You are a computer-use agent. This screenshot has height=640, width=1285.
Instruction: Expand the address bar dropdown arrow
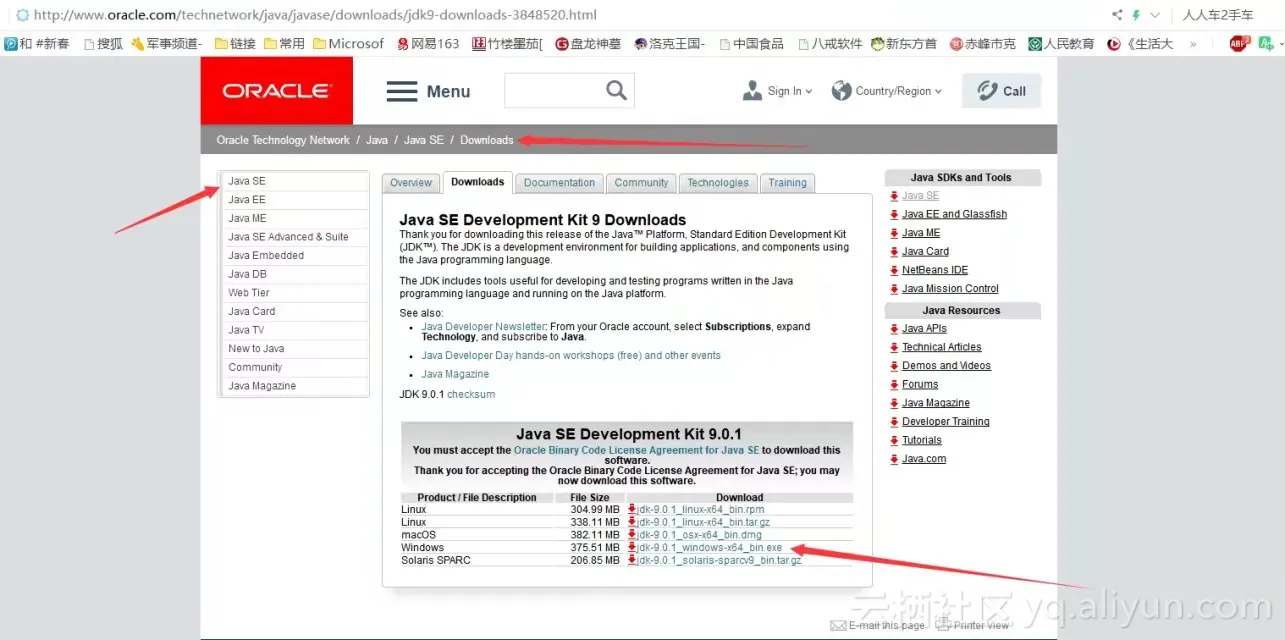tap(1155, 15)
